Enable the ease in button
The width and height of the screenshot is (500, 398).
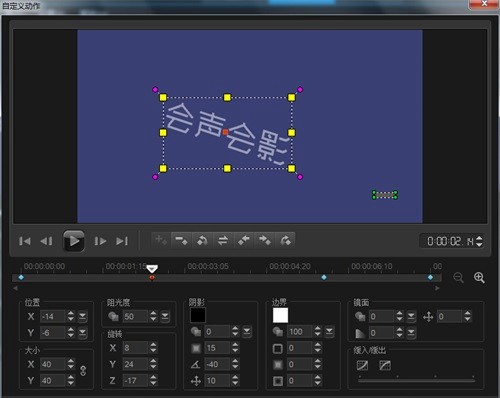pos(362,365)
